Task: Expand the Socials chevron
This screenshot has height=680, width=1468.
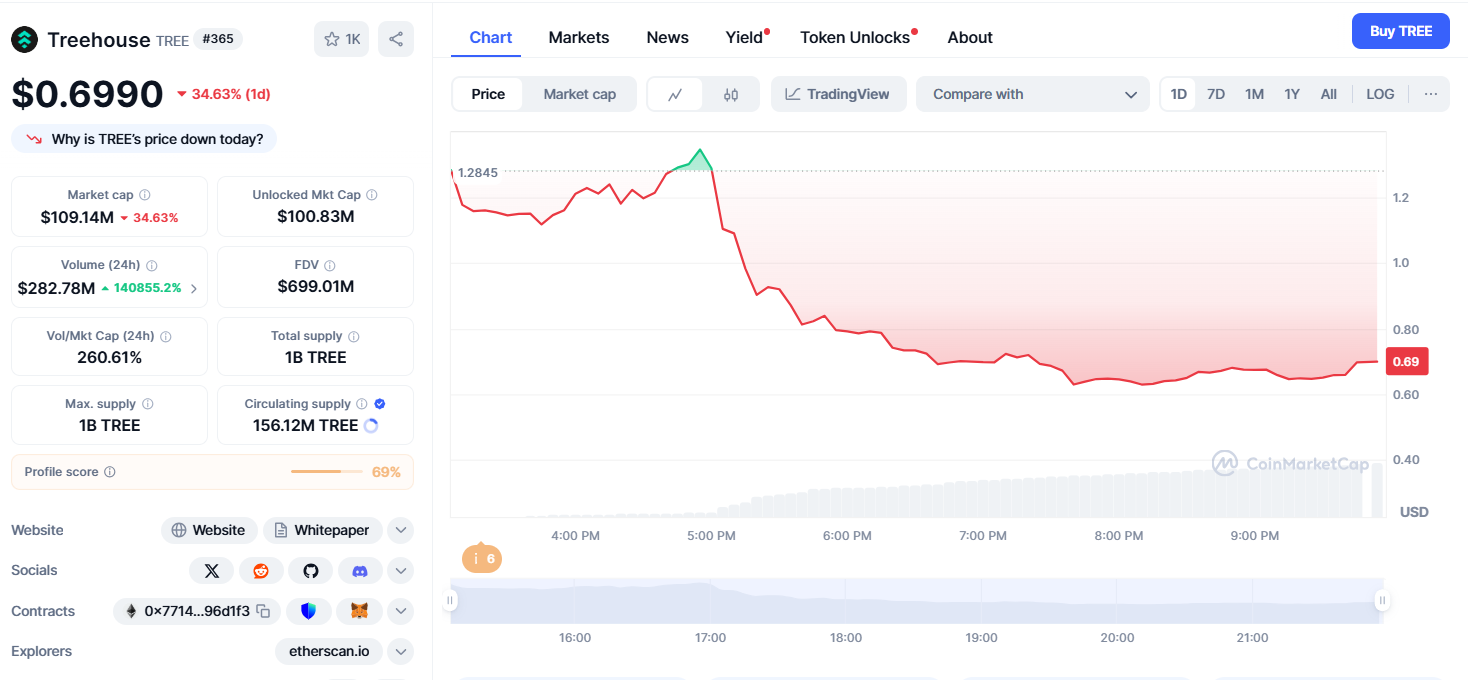Action: (400, 571)
